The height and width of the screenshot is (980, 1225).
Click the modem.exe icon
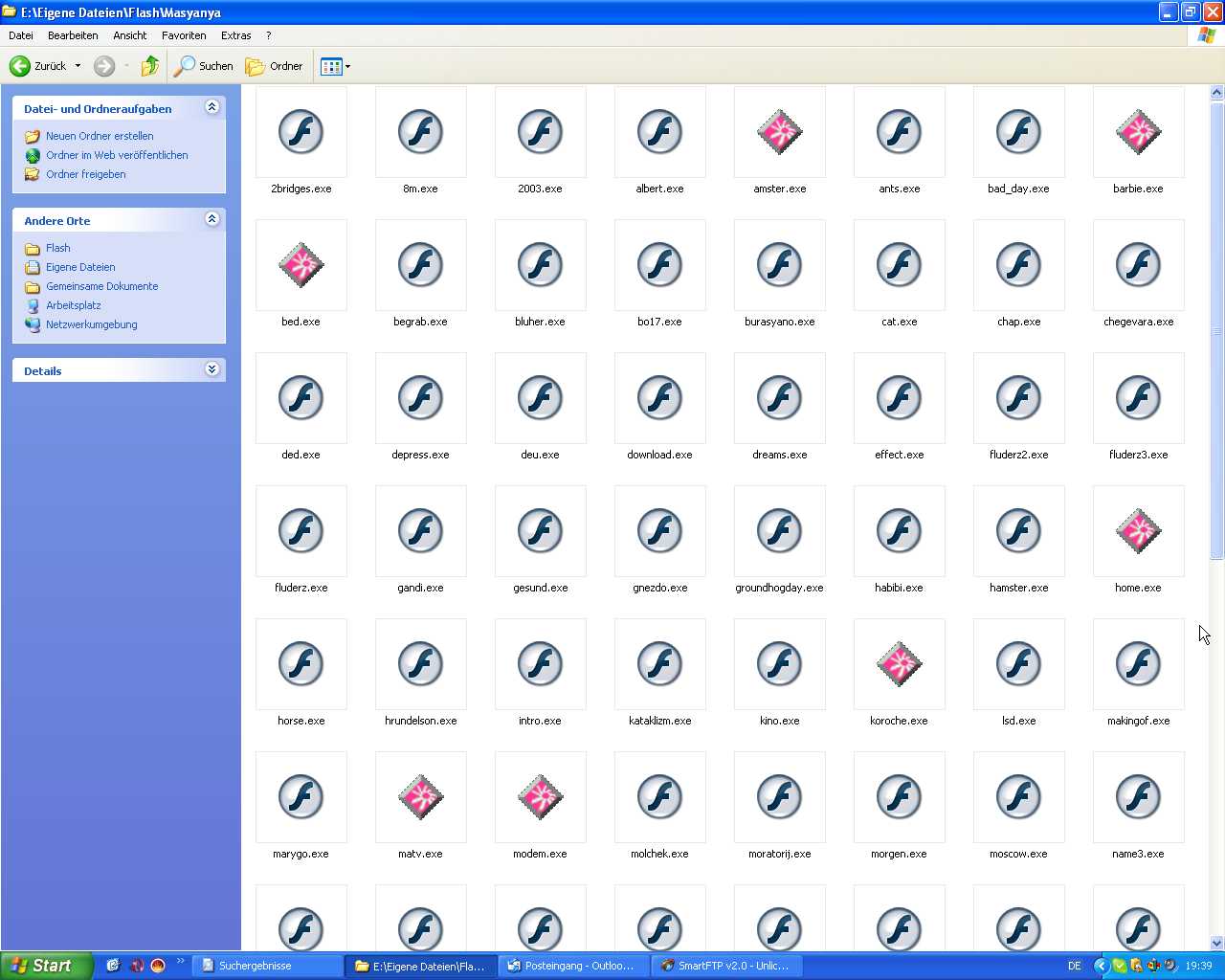[541, 797]
